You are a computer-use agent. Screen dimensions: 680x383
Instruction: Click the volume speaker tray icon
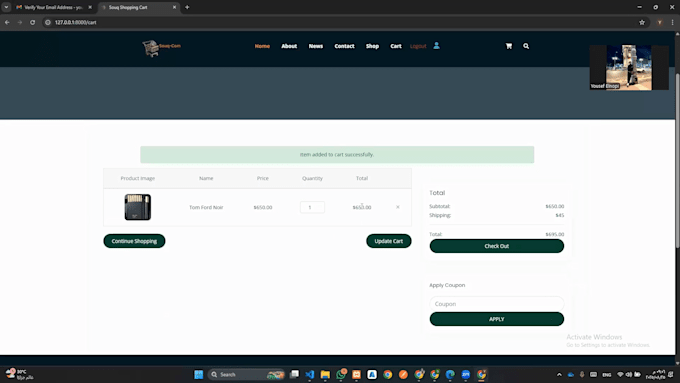tap(628, 374)
